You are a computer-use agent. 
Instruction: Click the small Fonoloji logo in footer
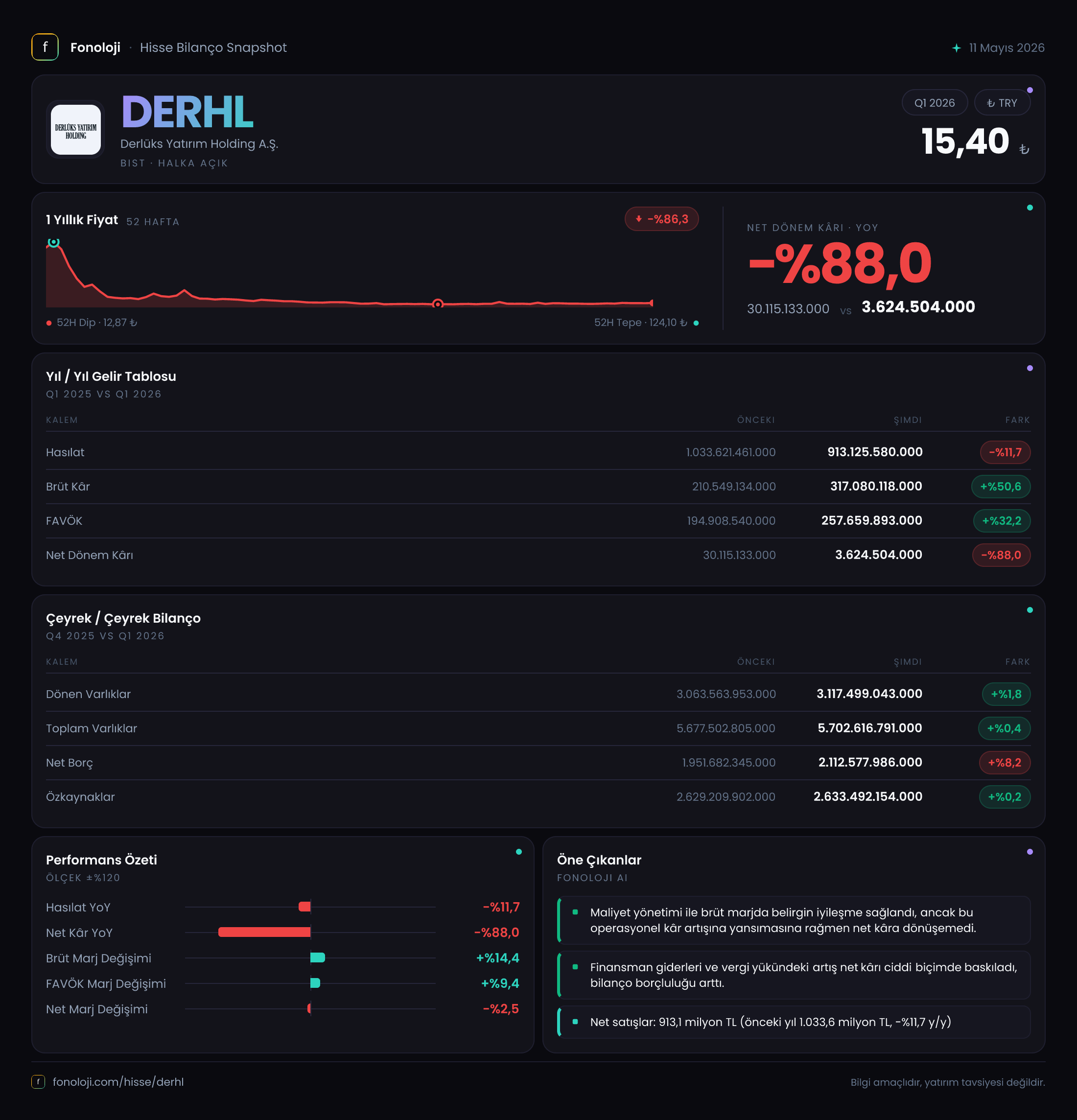(x=38, y=1082)
